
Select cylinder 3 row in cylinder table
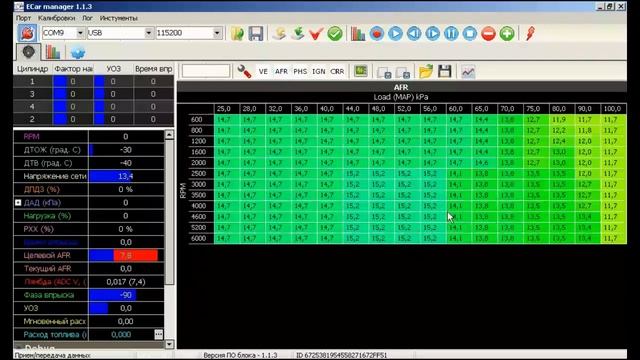pos(93,94)
